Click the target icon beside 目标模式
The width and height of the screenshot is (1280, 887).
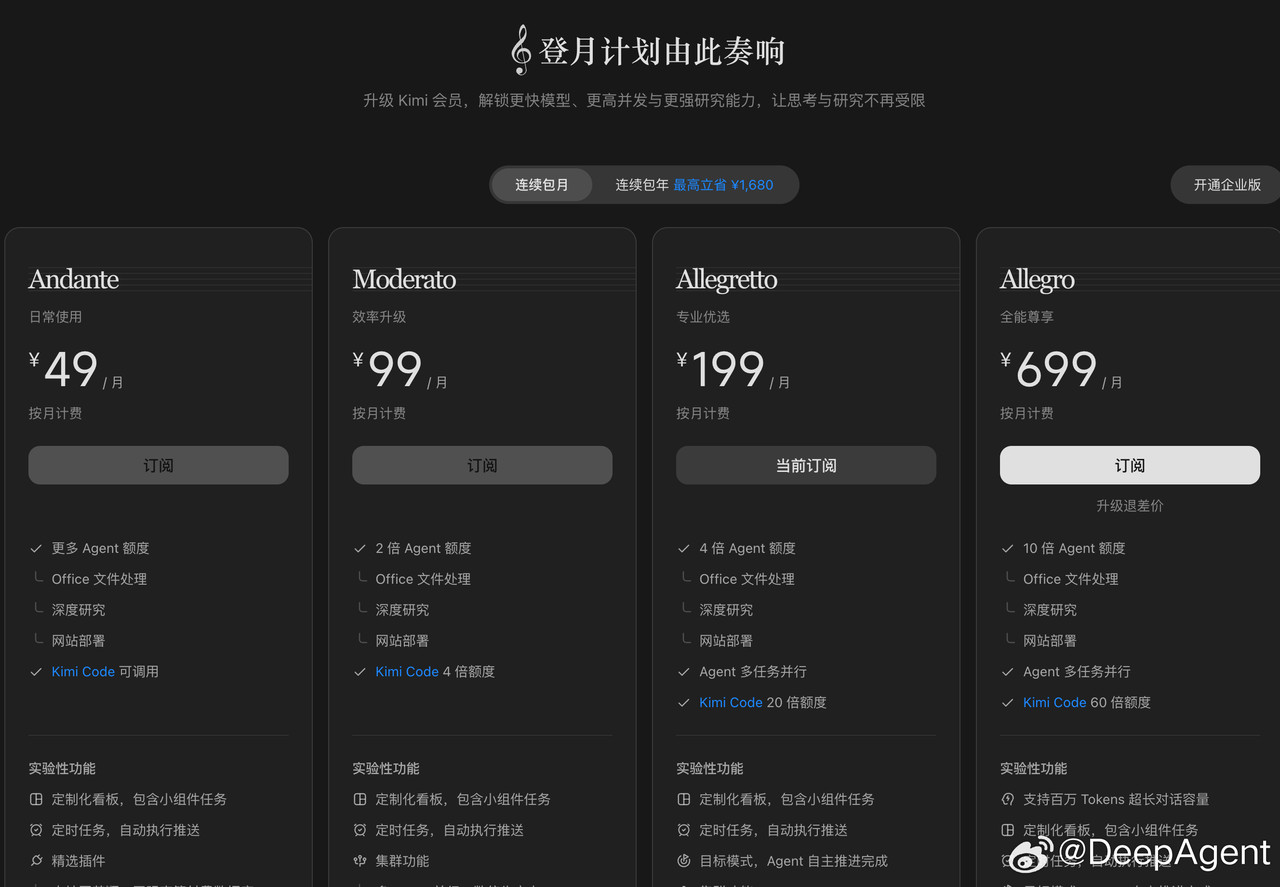click(x=684, y=861)
